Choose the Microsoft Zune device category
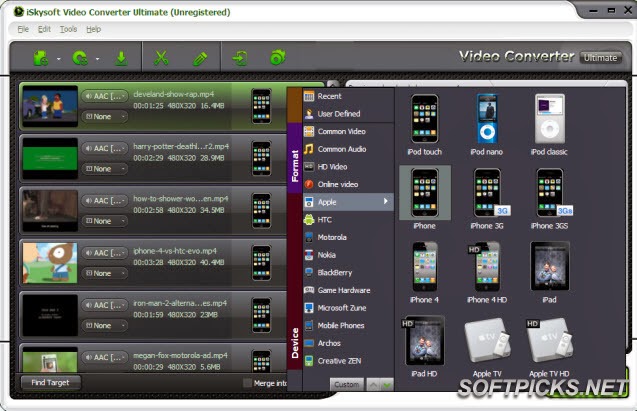The height and width of the screenshot is (411, 637). click(349, 308)
